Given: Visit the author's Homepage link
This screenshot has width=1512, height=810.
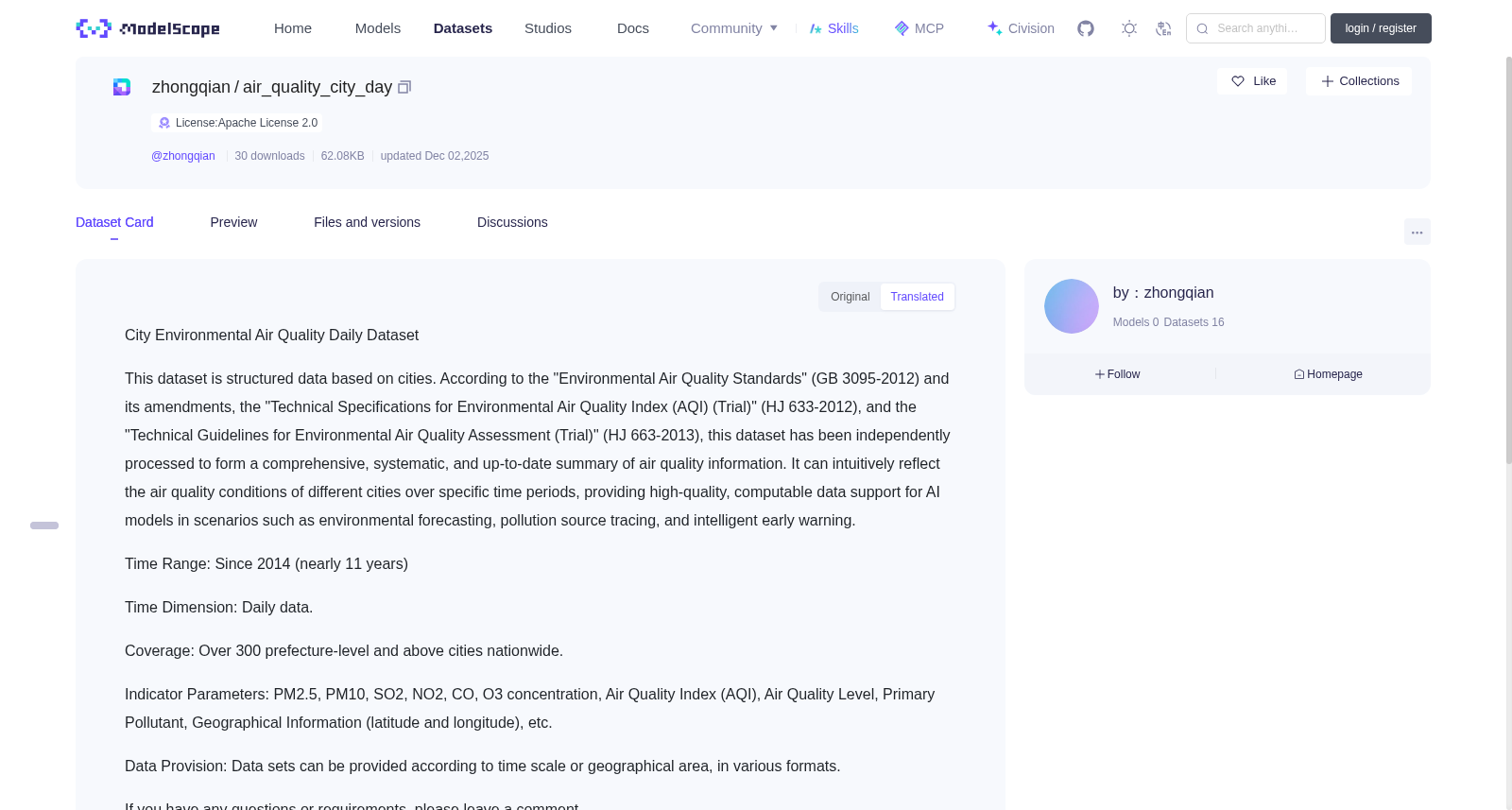Looking at the screenshot, I should click(x=1328, y=374).
